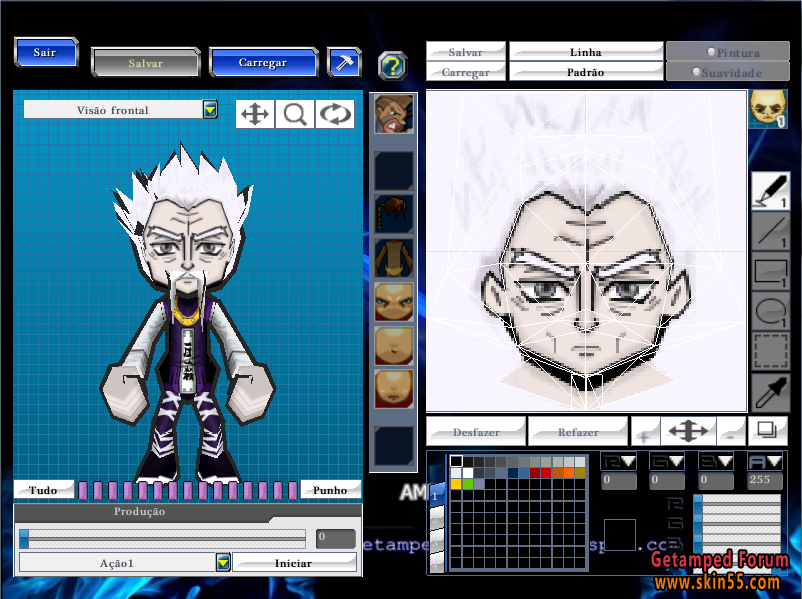Click the frame number field beside Produção slider
802x599 pixels.
coord(335,538)
